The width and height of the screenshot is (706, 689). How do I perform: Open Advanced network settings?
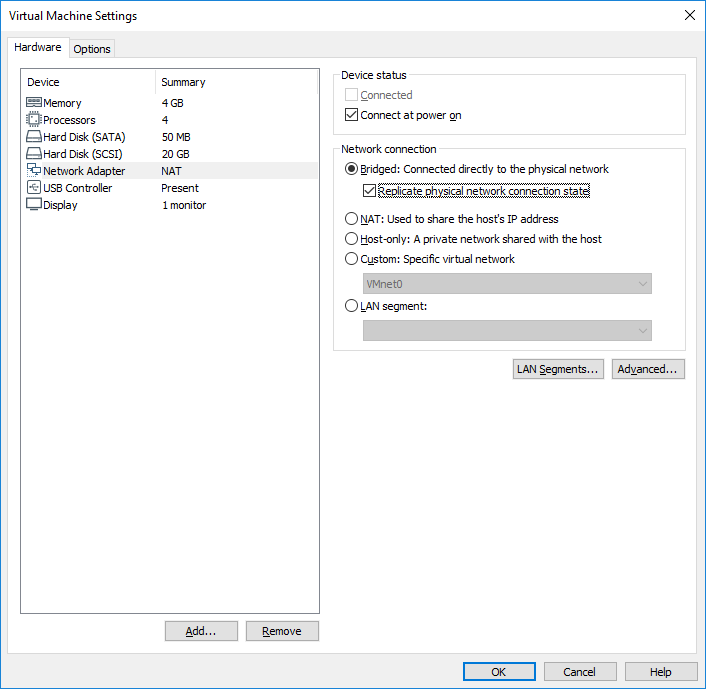point(647,369)
